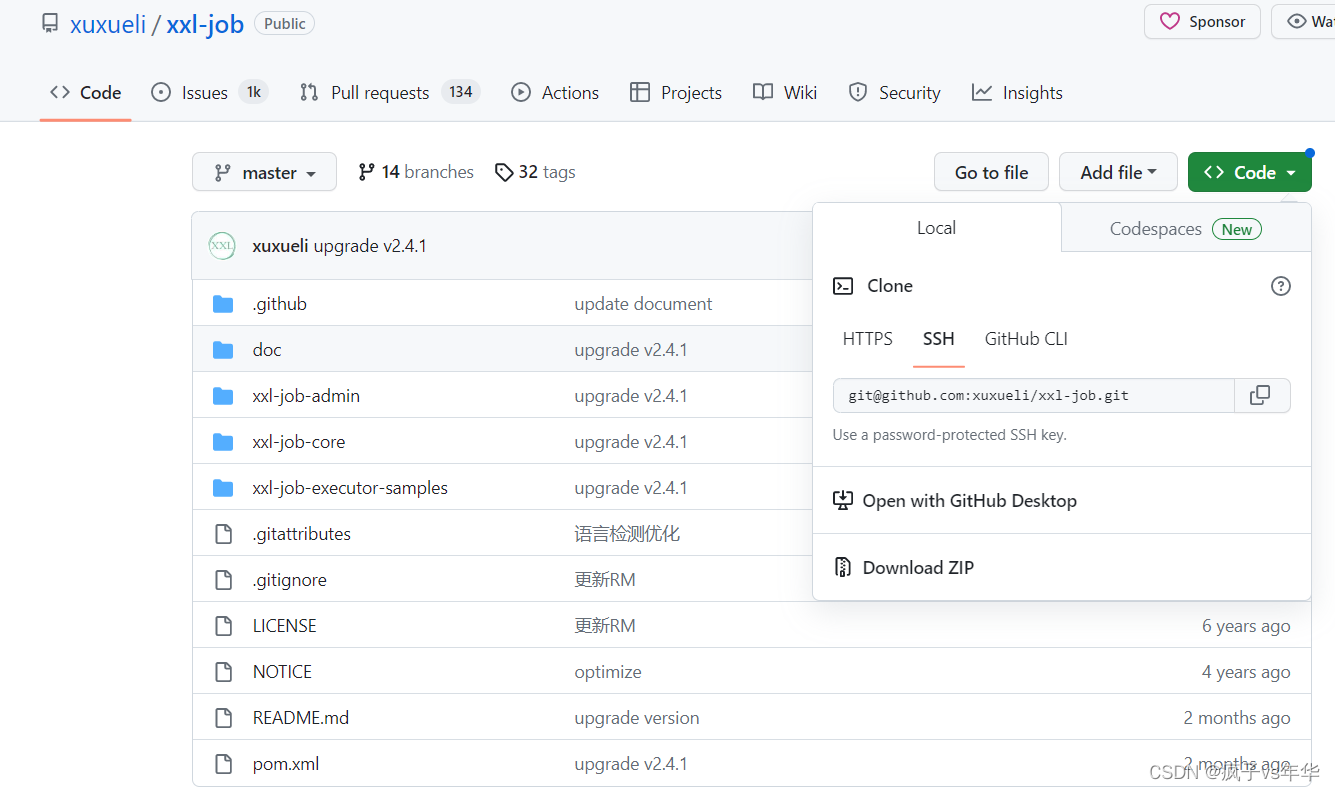
Task: Open the Code repository tab
Action: tap(86, 93)
